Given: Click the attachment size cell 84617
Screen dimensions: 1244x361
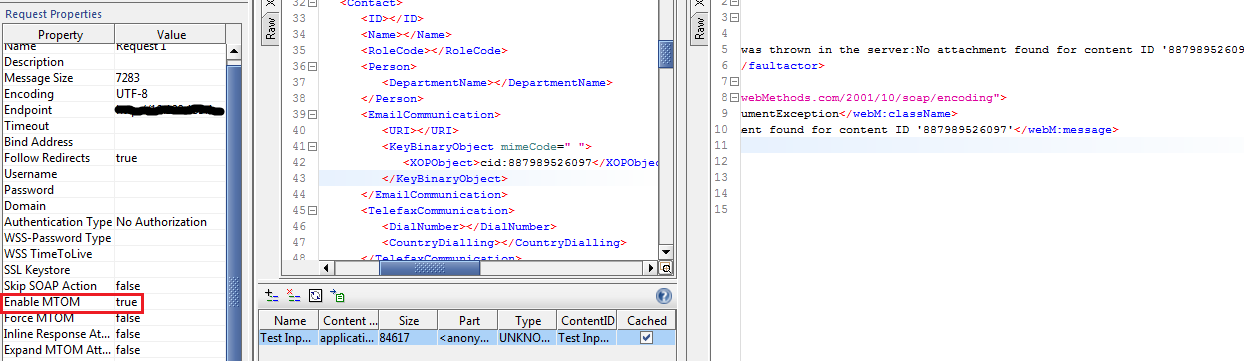Looking at the screenshot, I should click(408, 338).
